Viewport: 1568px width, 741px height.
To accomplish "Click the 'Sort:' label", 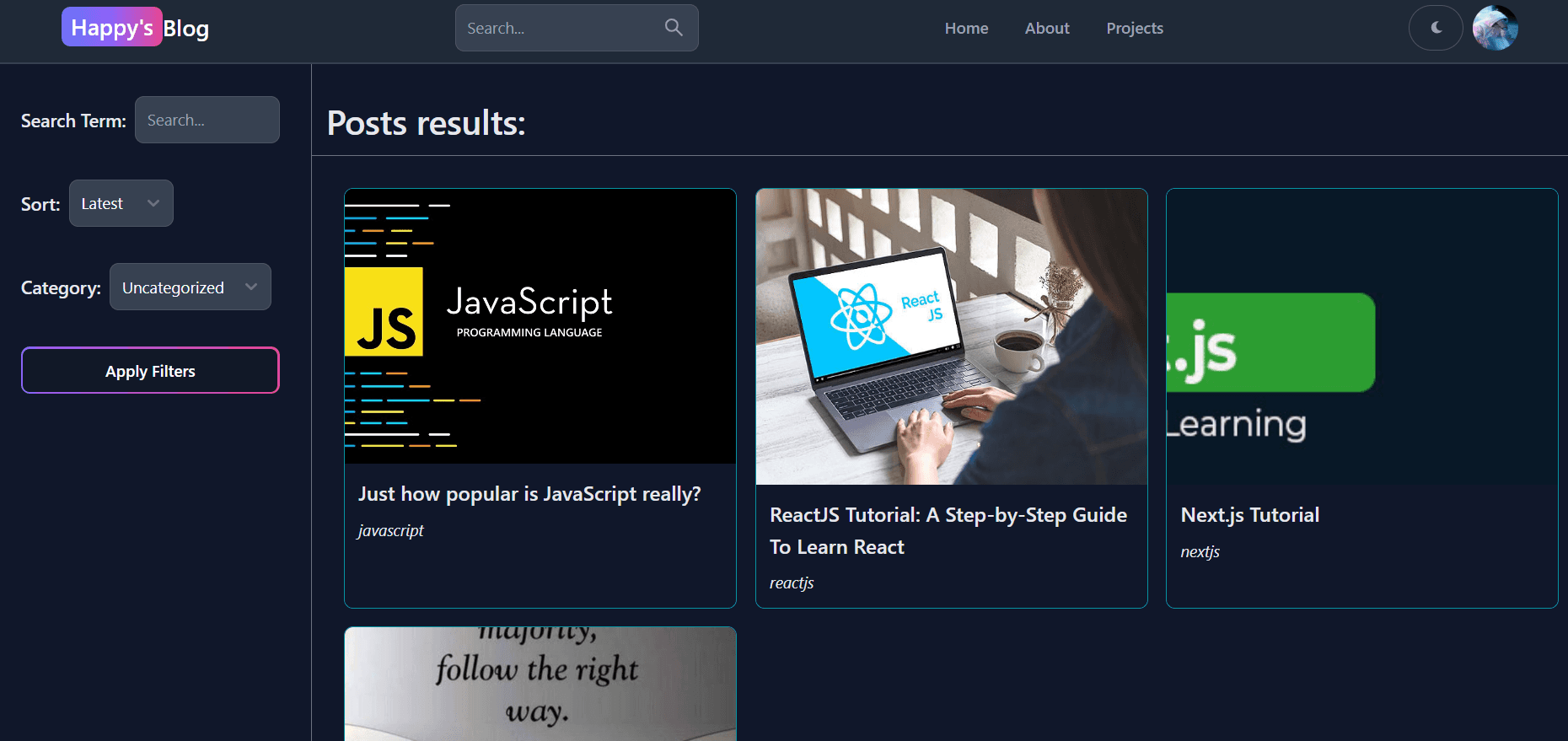I will coord(40,204).
